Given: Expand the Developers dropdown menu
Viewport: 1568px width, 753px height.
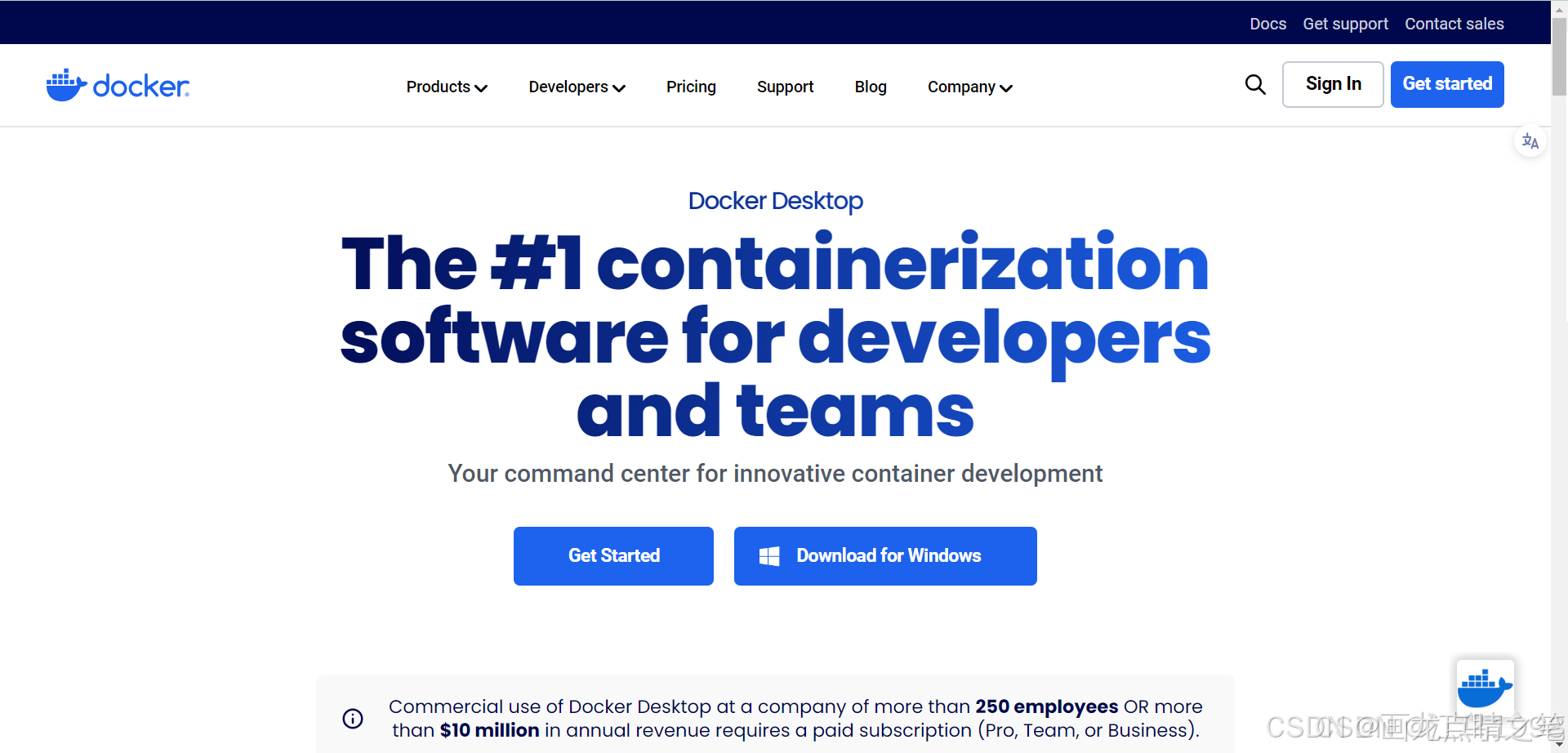Looking at the screenshot, I should click(577, 87).
